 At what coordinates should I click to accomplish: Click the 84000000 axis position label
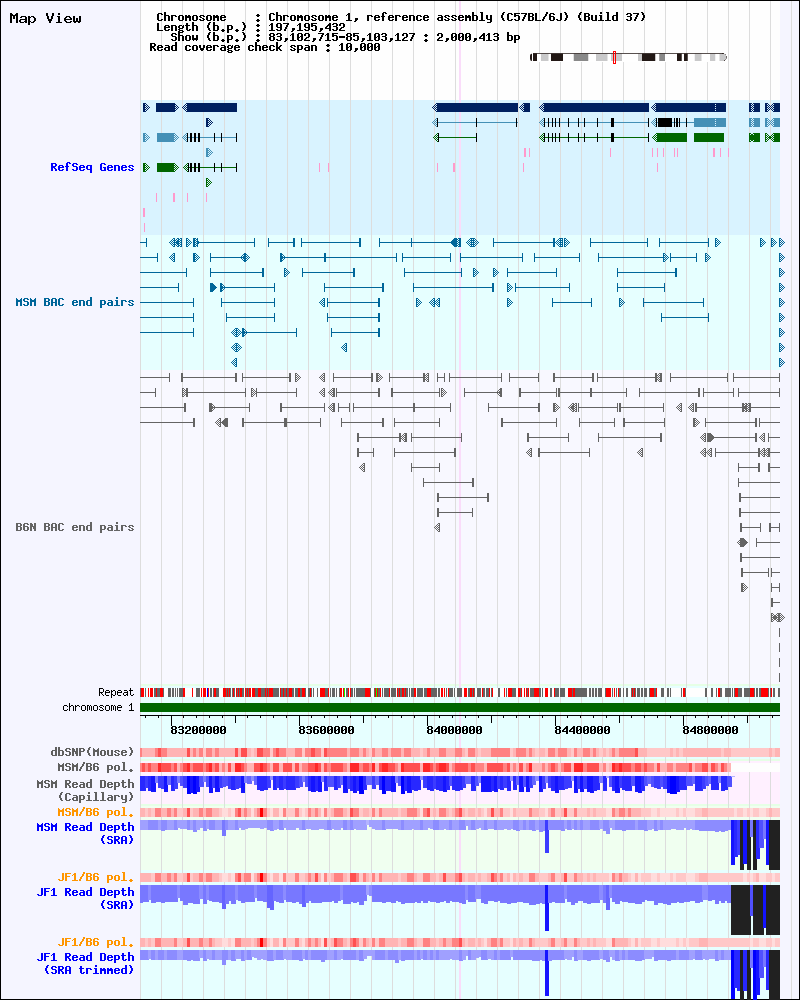coord(454,730)
